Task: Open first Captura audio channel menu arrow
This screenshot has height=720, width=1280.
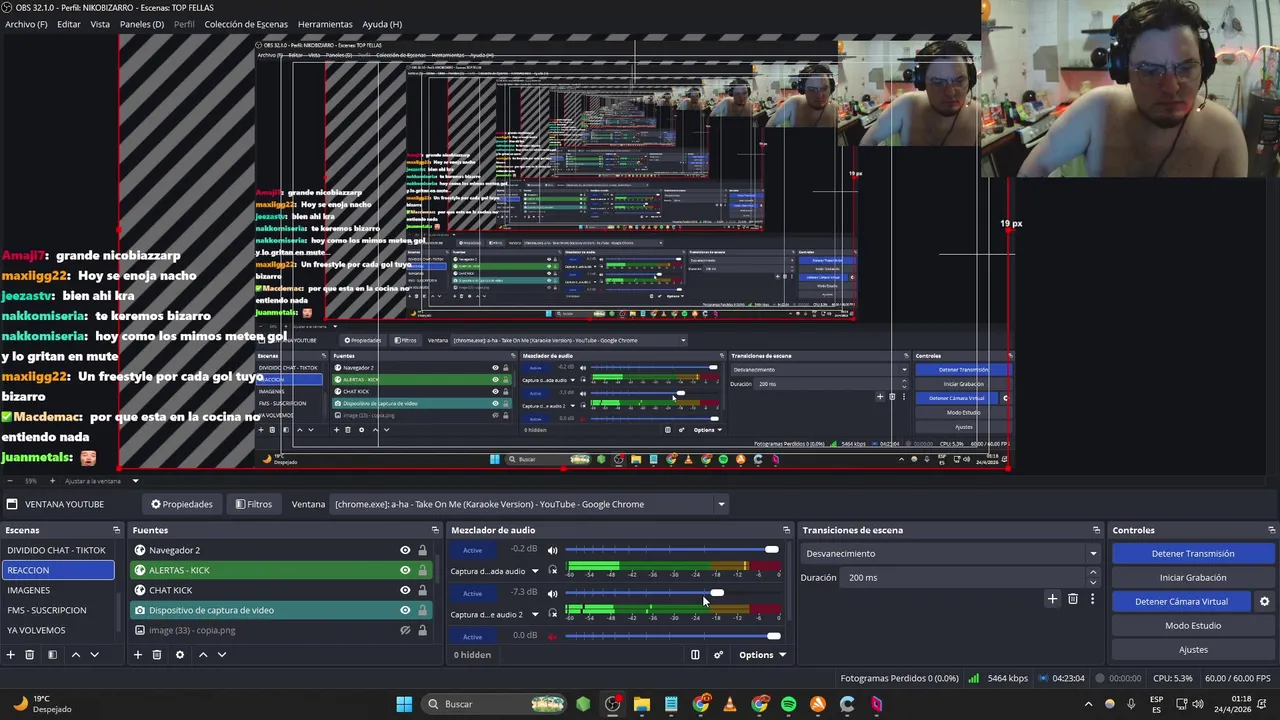Action: 535,572
